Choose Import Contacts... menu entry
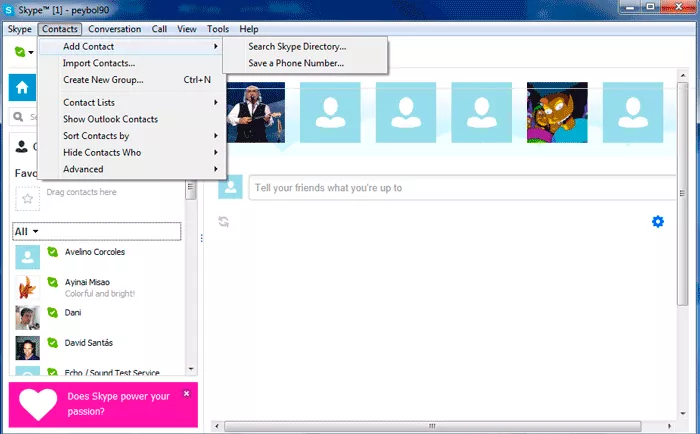 coord(130,63)
